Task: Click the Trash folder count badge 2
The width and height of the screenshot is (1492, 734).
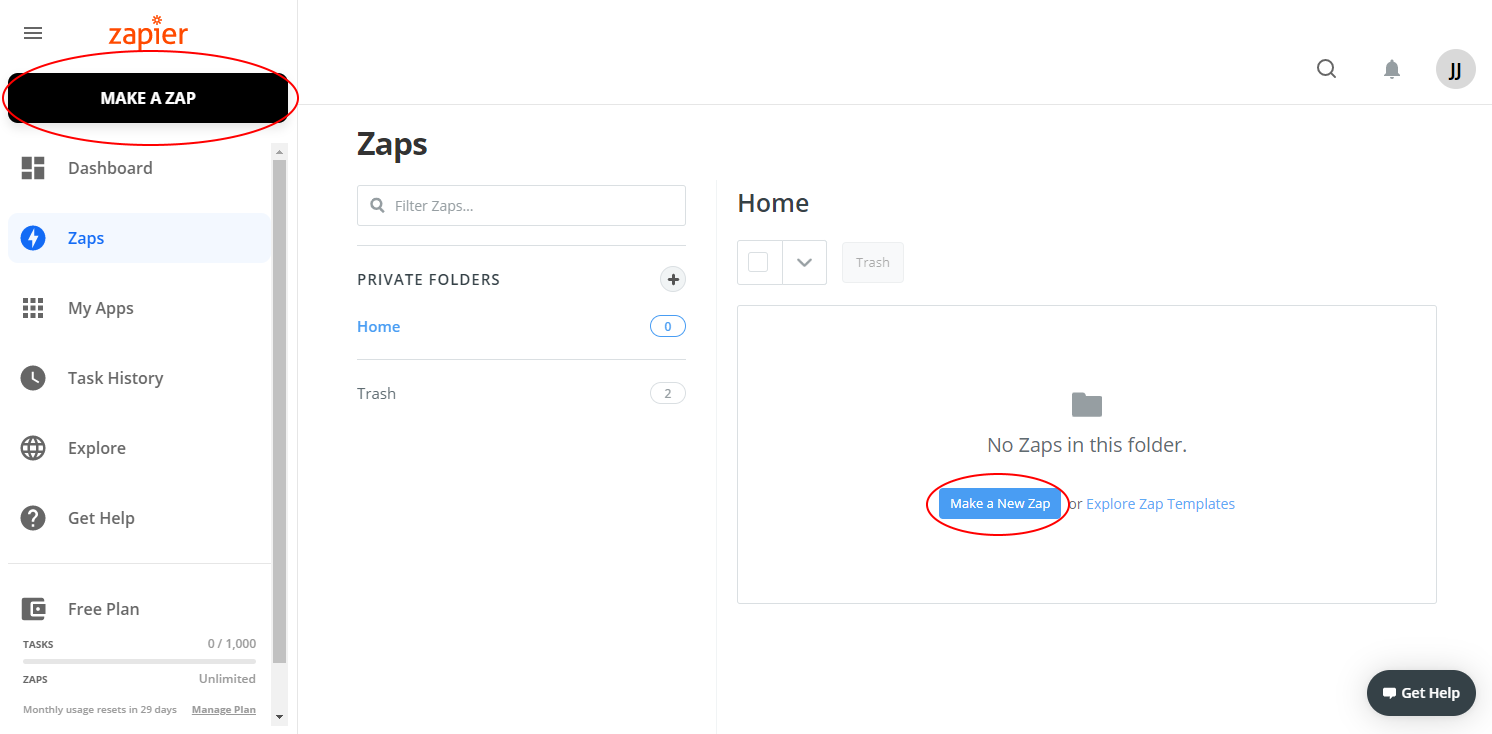Action: tap(668, 393)
